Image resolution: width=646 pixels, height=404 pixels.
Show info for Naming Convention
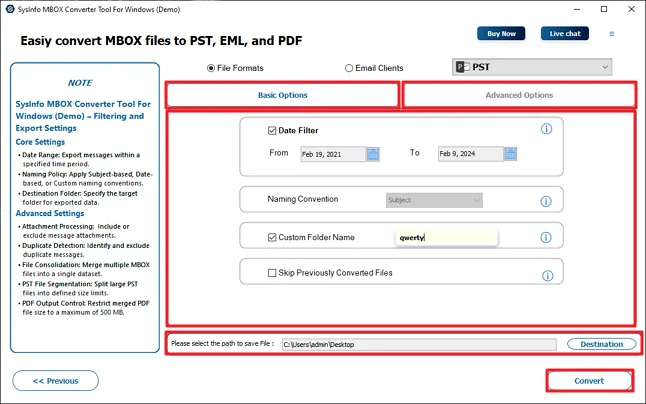click(x=546, y=201)
